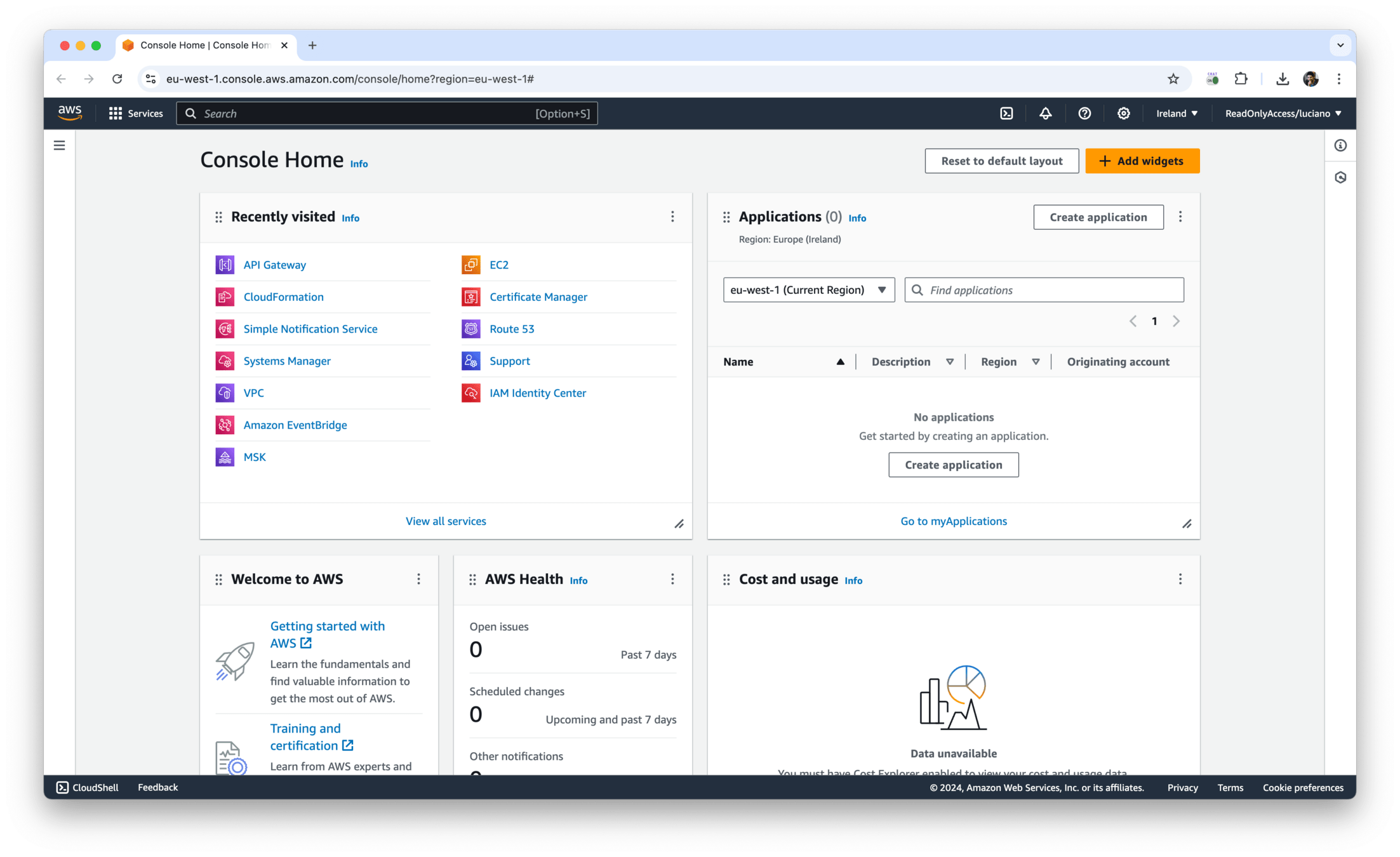Open the notifications bell
The image size is (1400, 857).
pos(1045,114)
